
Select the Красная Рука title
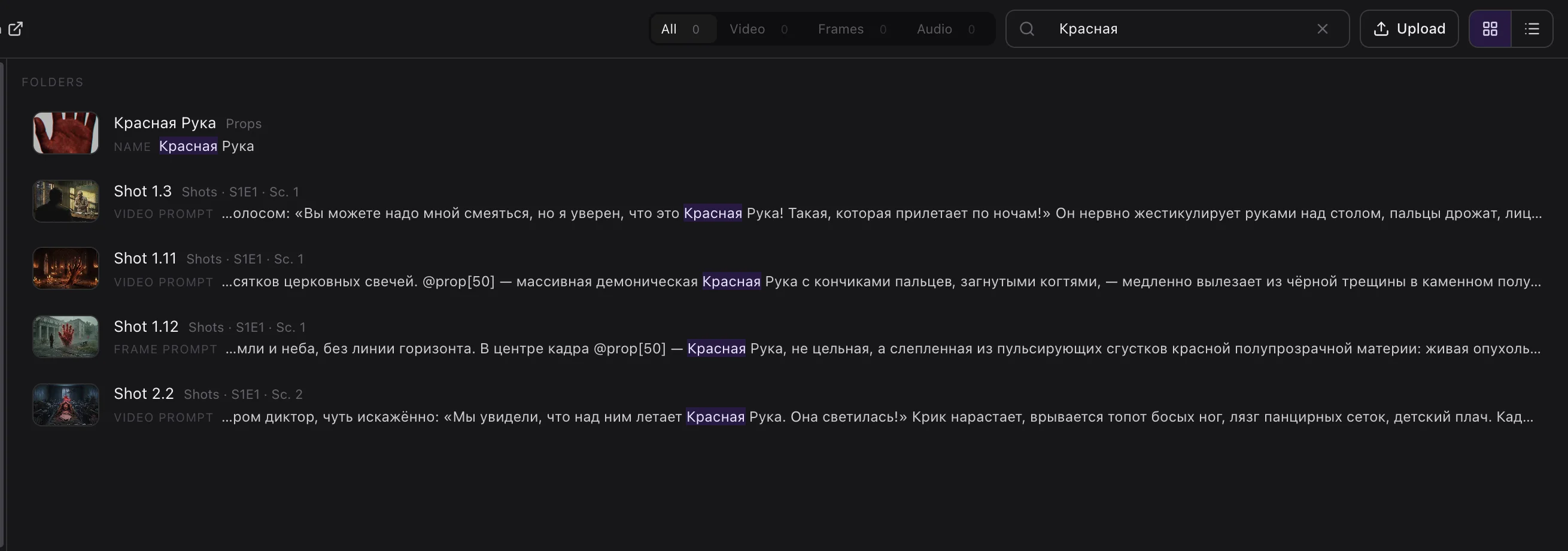(165, 123)
